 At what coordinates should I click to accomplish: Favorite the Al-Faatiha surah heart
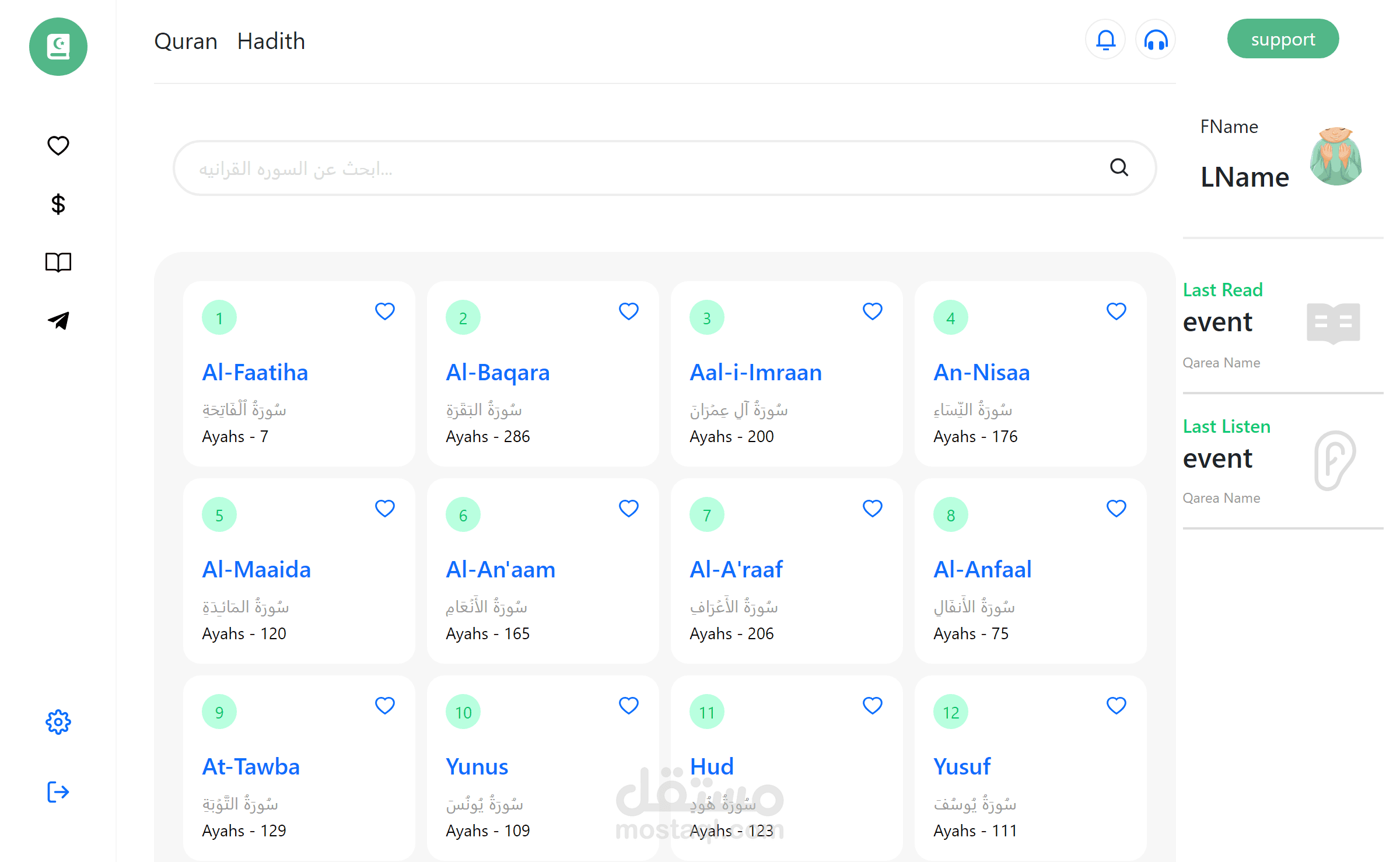[x=385, y=311]
